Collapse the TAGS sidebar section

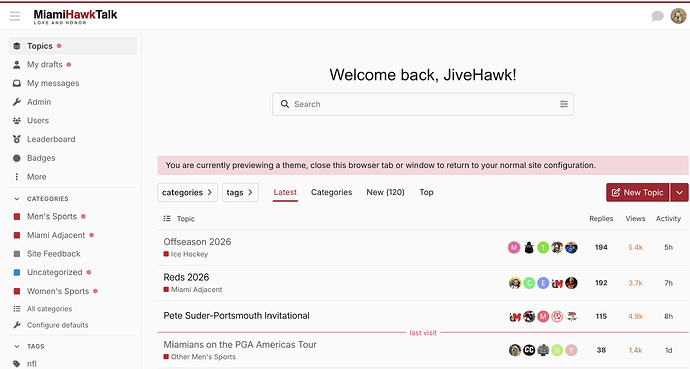tap(29, 346)
